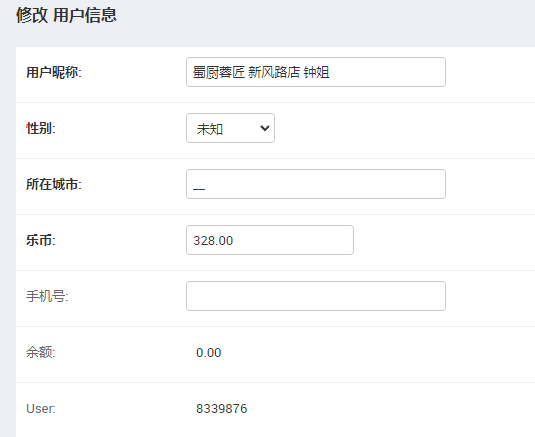Click the empty 手机号 phone field
The width and height of the screenshot is (535, 437).
point(316,296)
